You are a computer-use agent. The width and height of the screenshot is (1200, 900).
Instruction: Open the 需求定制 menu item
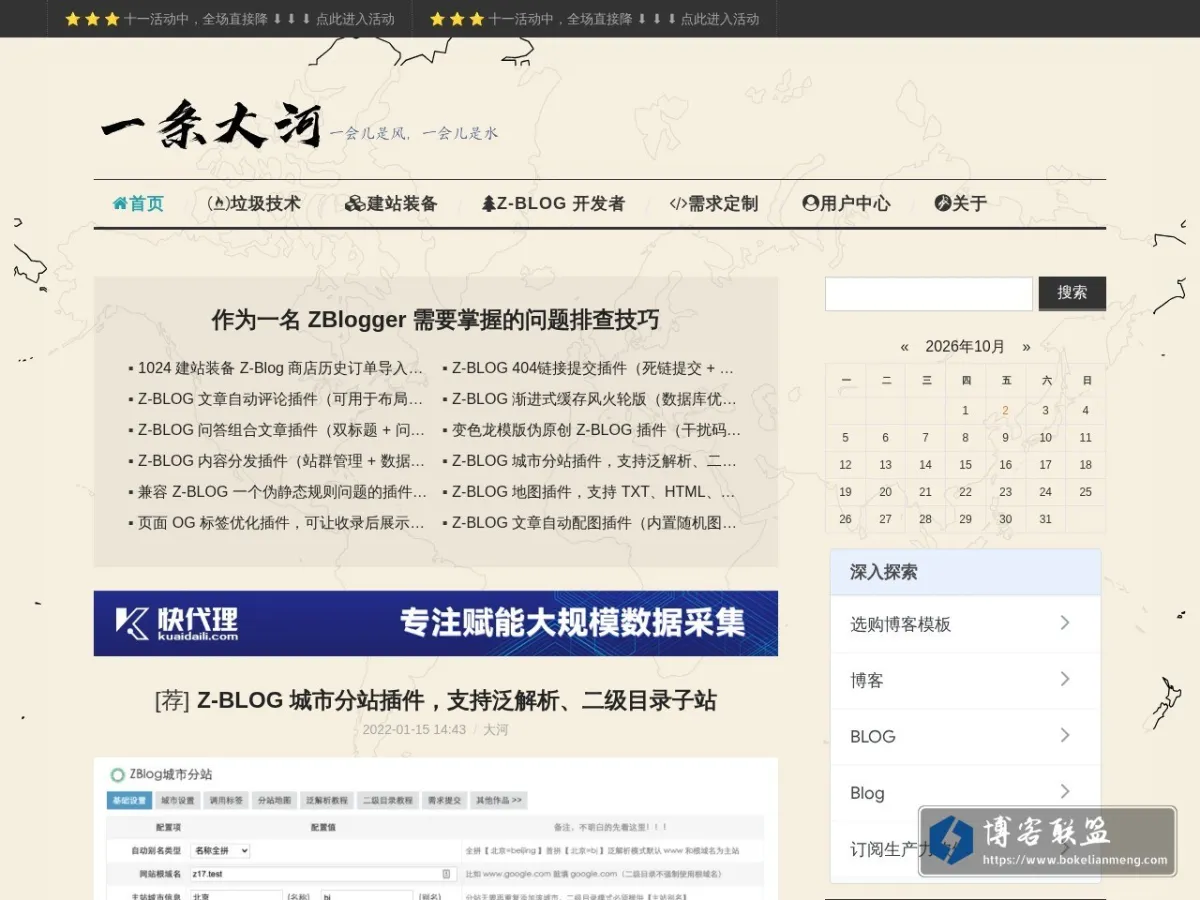(713, 204)
